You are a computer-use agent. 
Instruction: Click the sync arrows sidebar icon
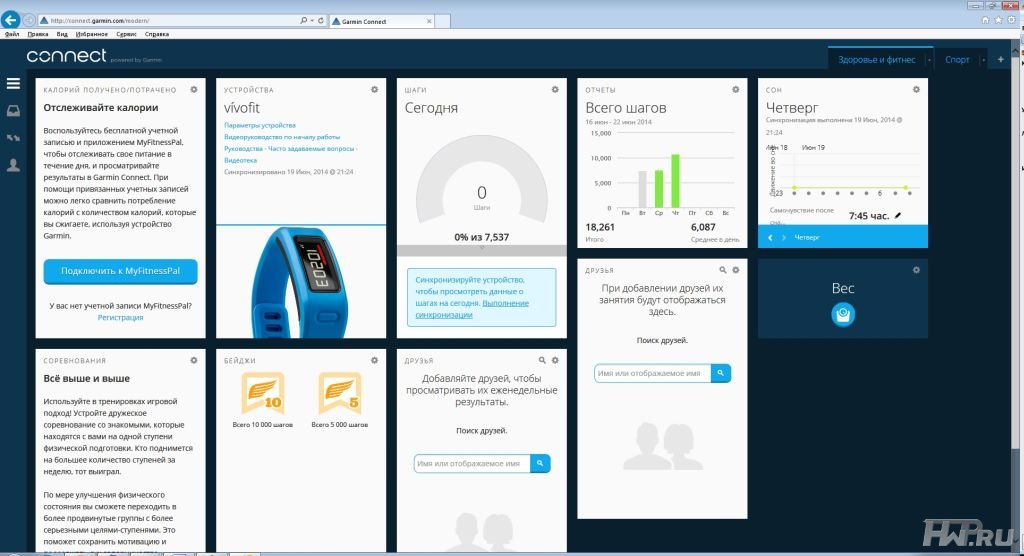(13, 138)
